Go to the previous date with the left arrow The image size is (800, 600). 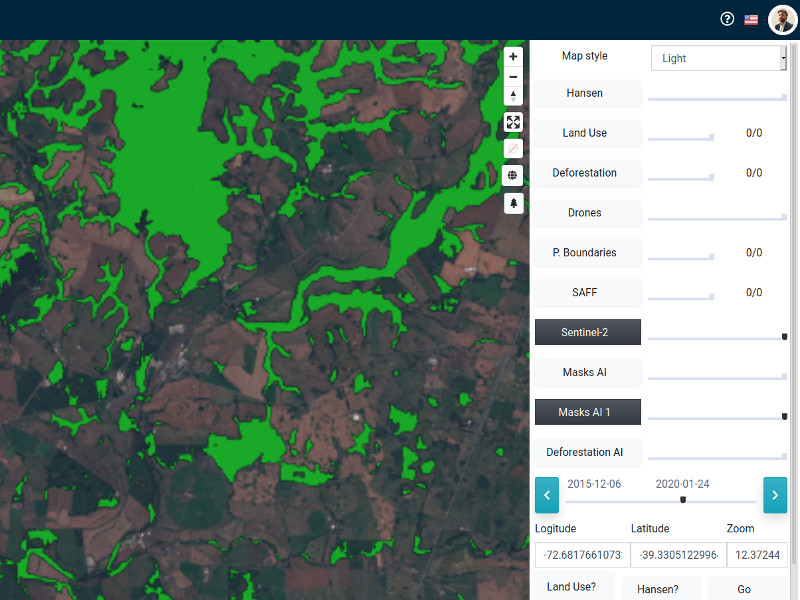coord(547,495)
